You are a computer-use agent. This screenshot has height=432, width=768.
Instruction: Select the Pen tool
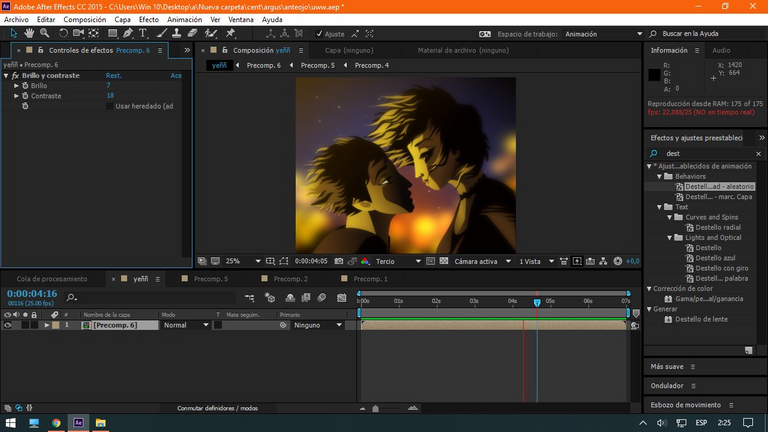pyautogui.click(x=128, y=33)
